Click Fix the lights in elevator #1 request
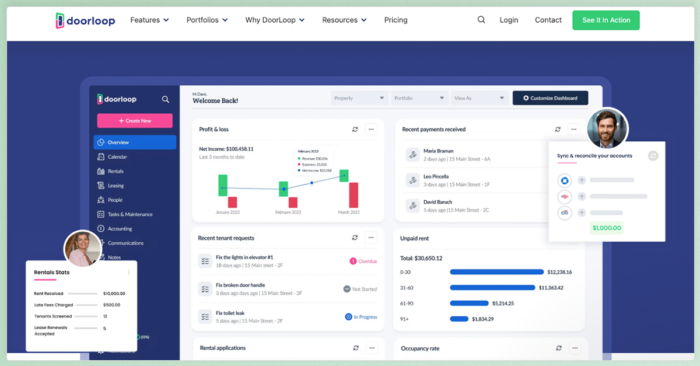This screenshot has width=700, height=366. 244,258
